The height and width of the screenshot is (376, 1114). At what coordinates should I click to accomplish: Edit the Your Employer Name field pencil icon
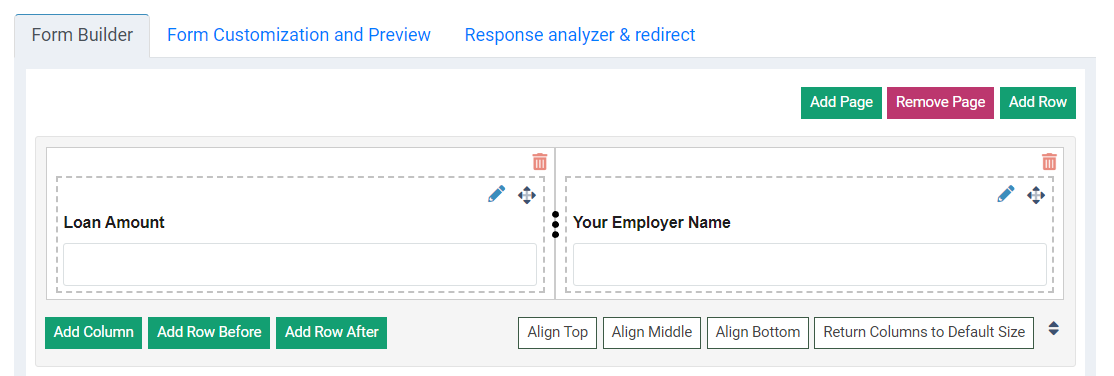tap(1005, 194)
